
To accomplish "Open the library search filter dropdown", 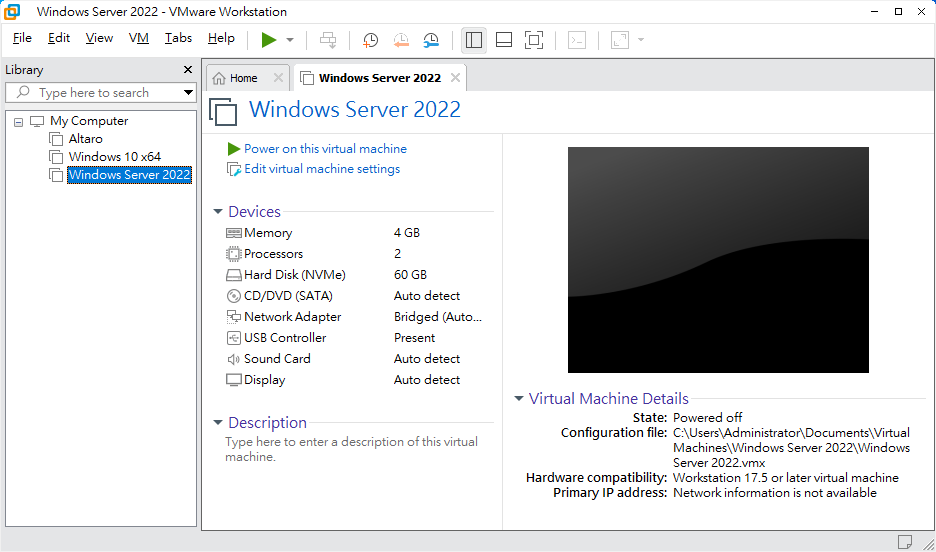I will [x=188, y=92].
